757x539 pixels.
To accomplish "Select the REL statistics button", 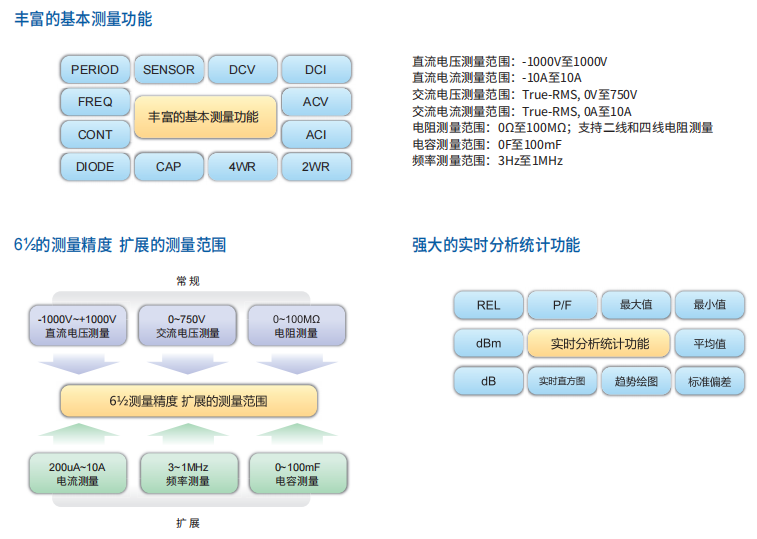I will [x=488, y=306].
